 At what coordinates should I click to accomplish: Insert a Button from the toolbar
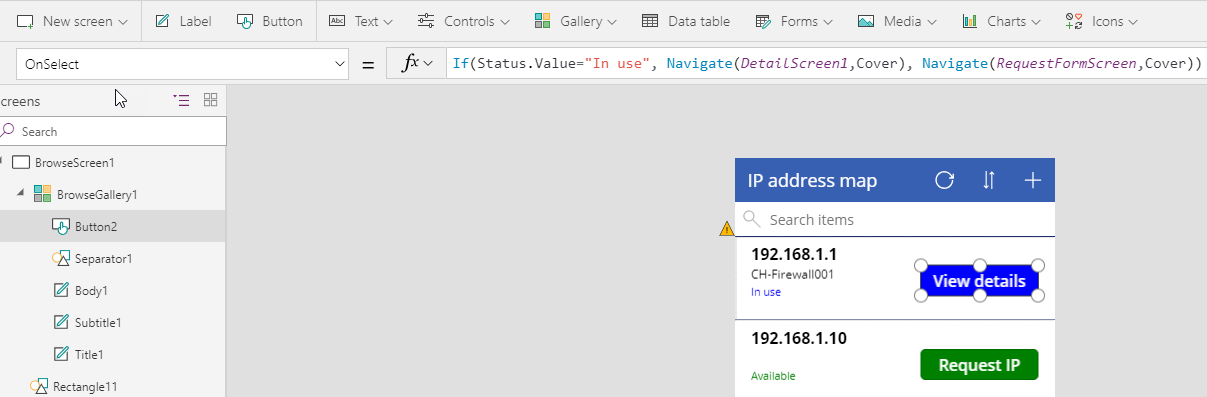click(270, 21)
